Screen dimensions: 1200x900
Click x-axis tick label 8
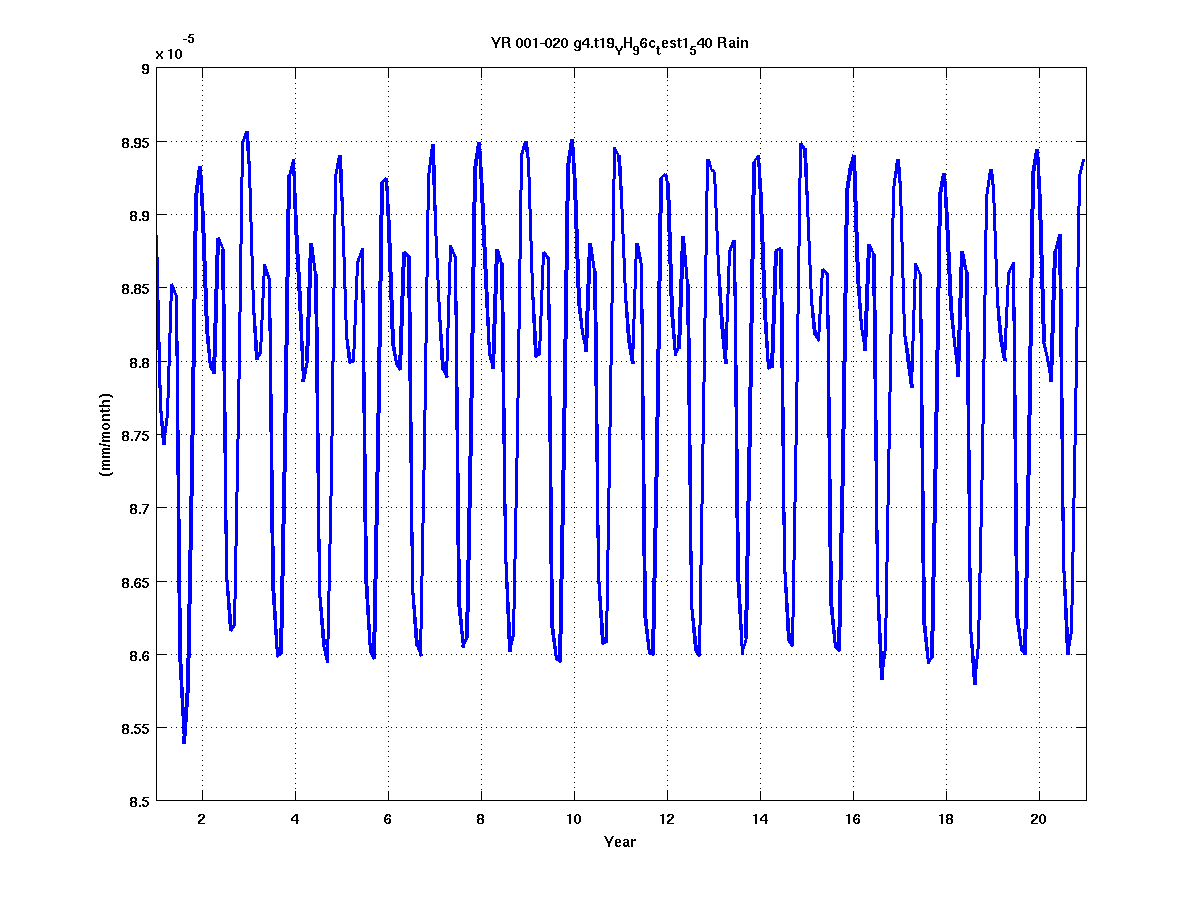click(x=481, y=817)
